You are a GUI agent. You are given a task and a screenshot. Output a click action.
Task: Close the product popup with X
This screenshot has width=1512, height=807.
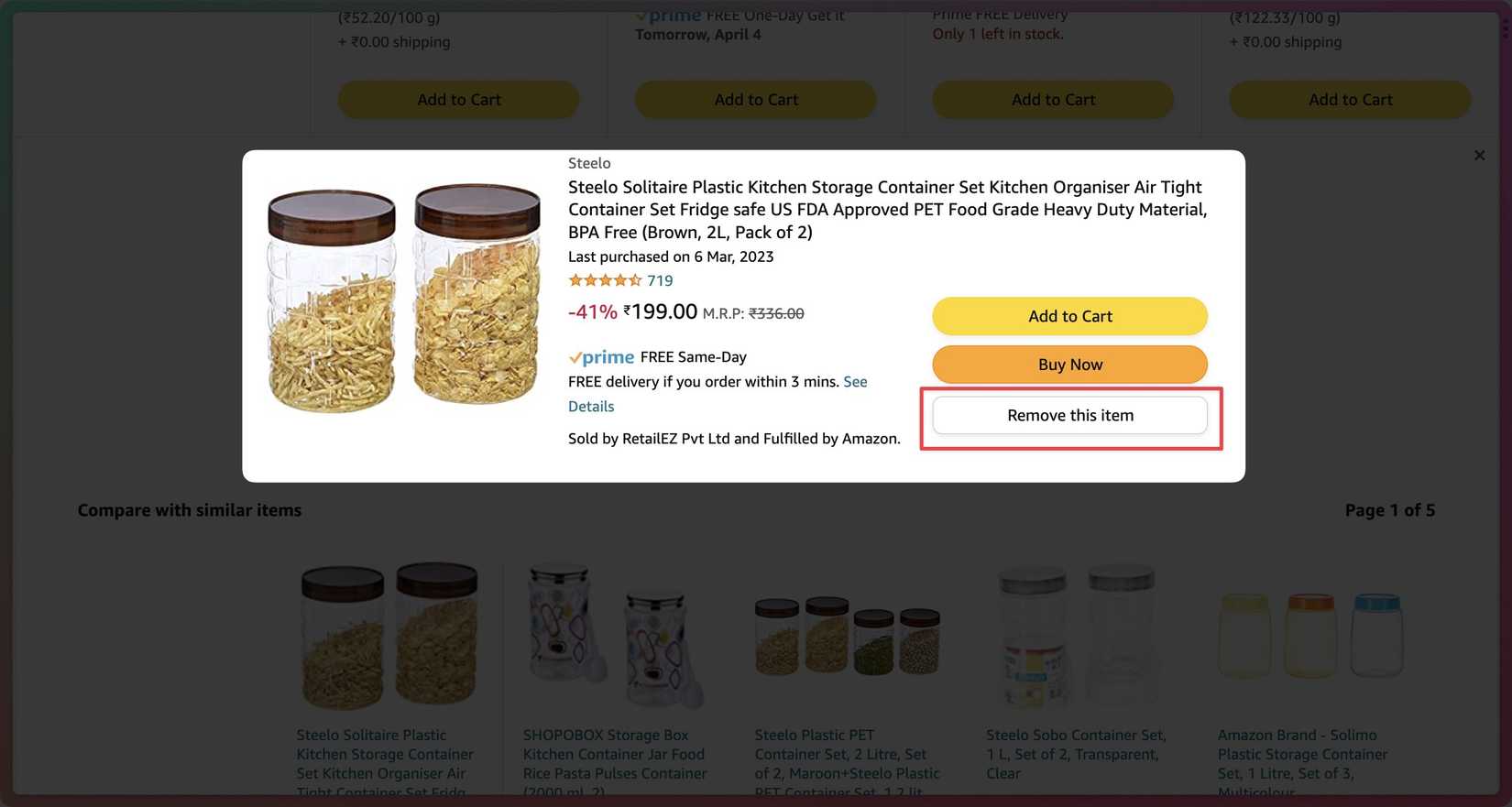tap(1479, 156)
